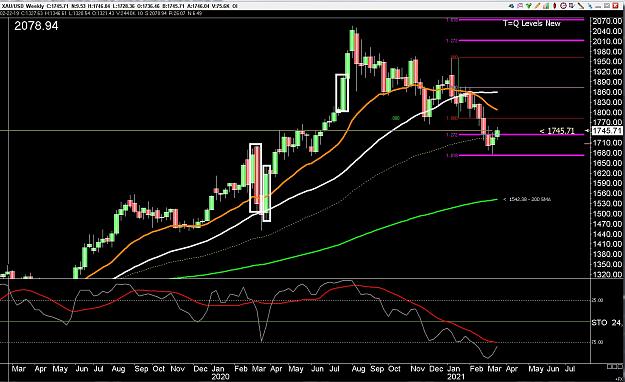Select the diagonal trend line tool icon

point(581,6)
